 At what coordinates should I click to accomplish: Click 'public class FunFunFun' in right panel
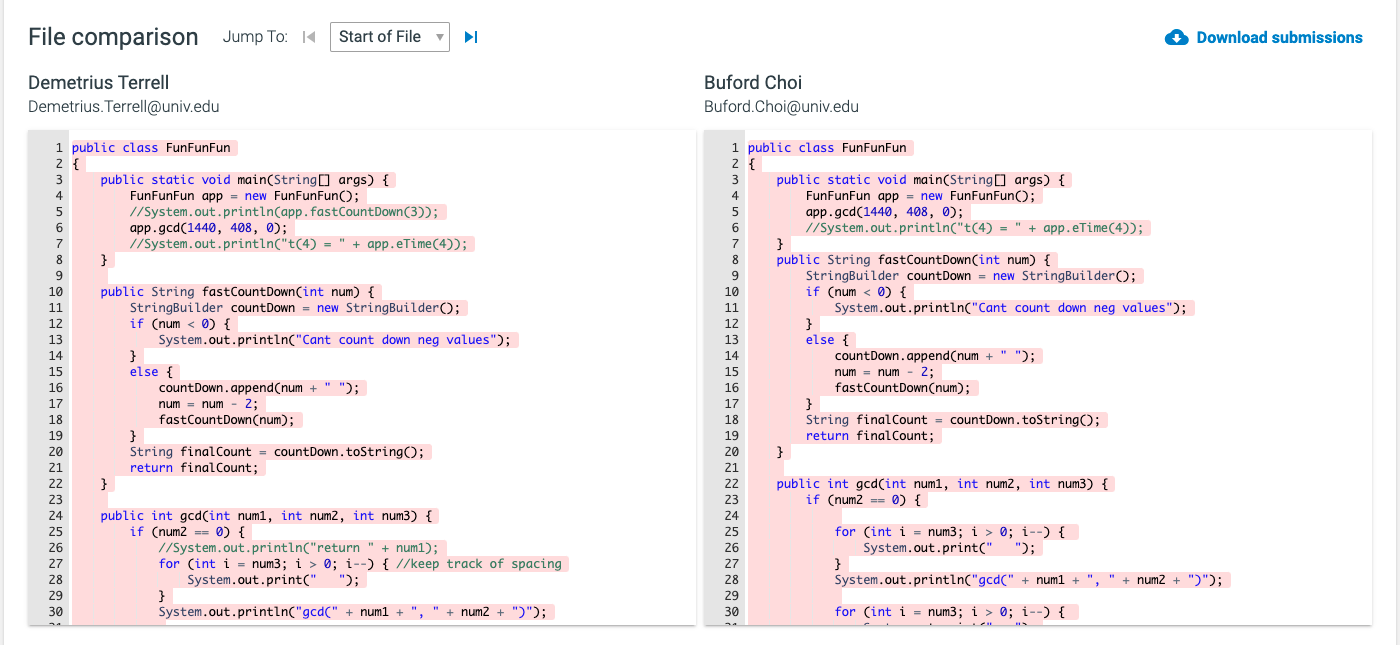coord(827,148)
